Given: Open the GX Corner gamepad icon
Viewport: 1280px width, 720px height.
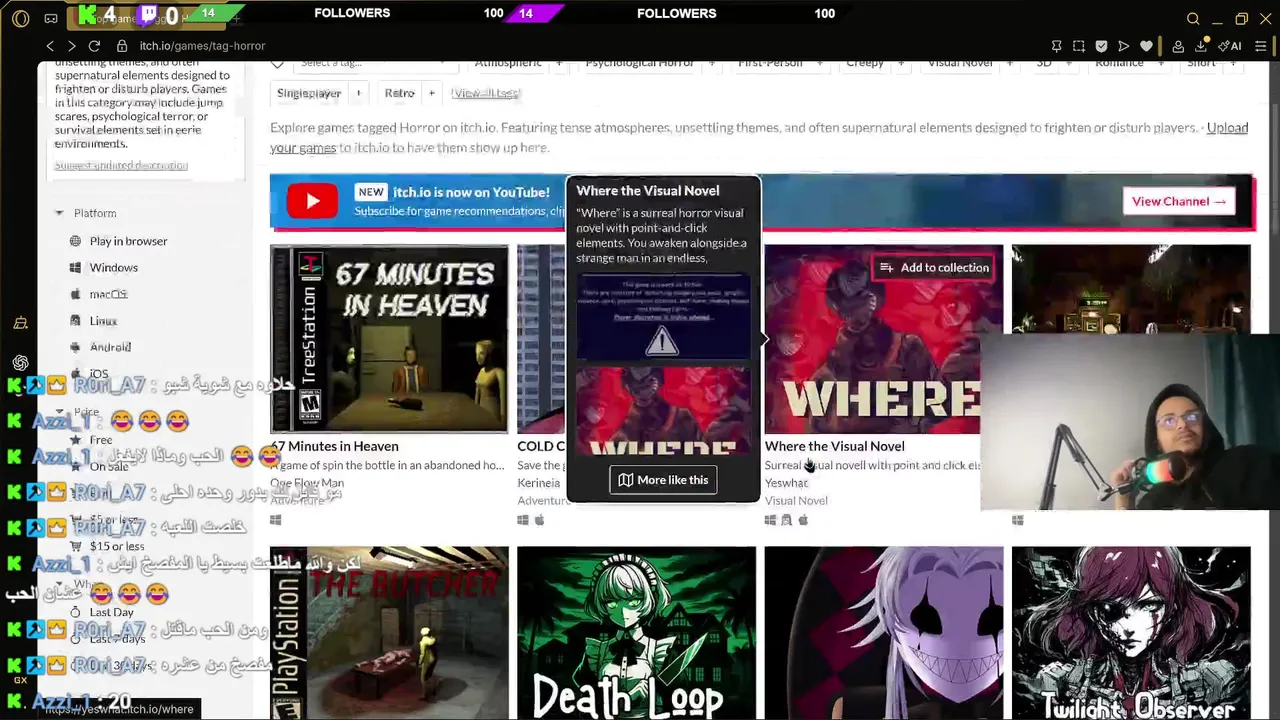Looking at the screenshot, I should 51,19.
